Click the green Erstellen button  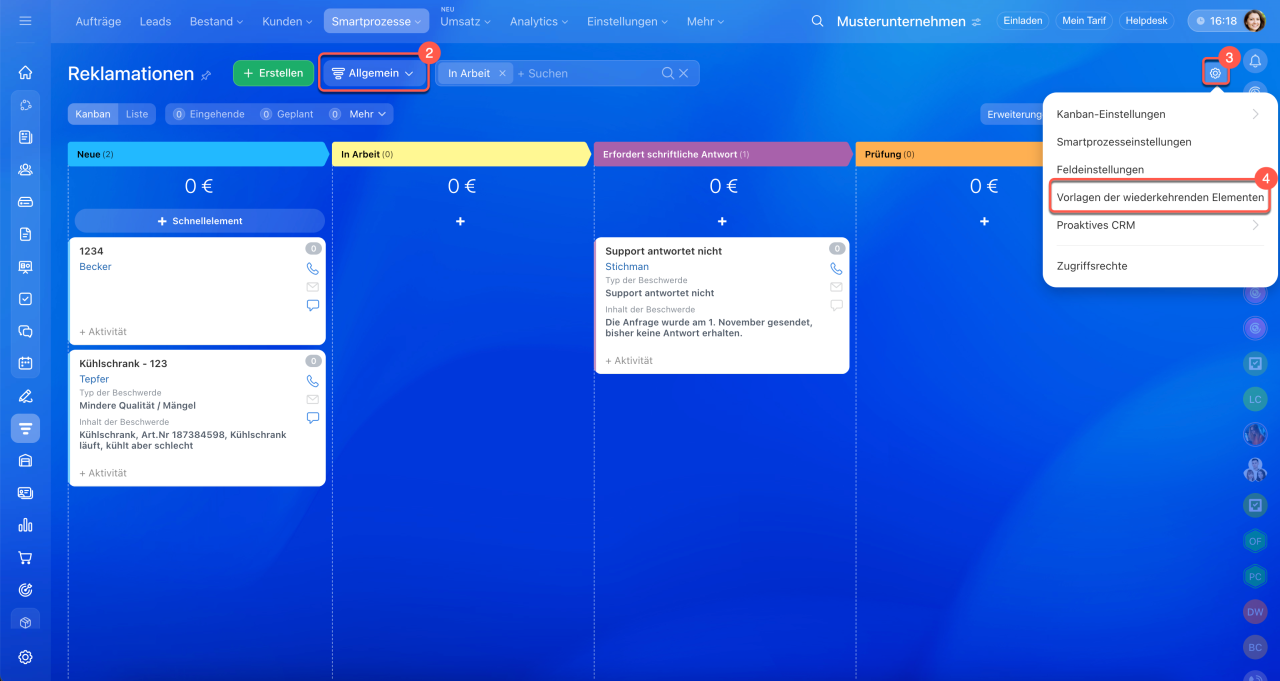[273, 73]
